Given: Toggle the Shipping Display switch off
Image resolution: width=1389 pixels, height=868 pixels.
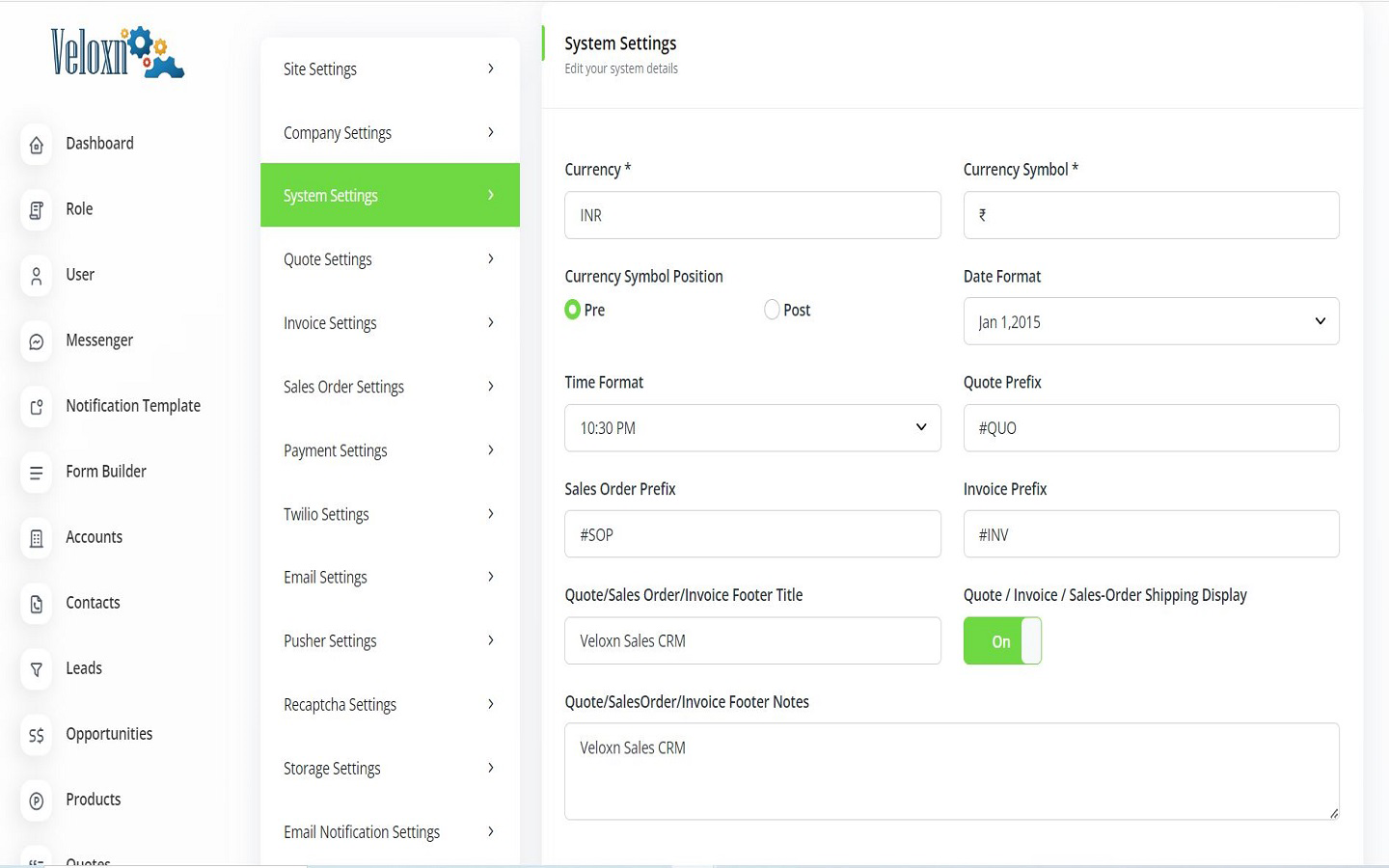Looking at the screenshot, I should [1002, 641].
